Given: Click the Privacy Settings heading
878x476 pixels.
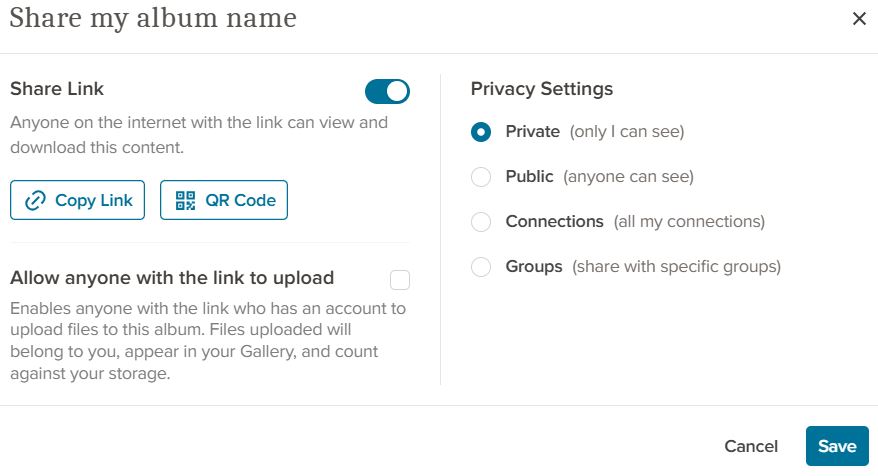Looking at the screenshot, I should tap(541, 88).
